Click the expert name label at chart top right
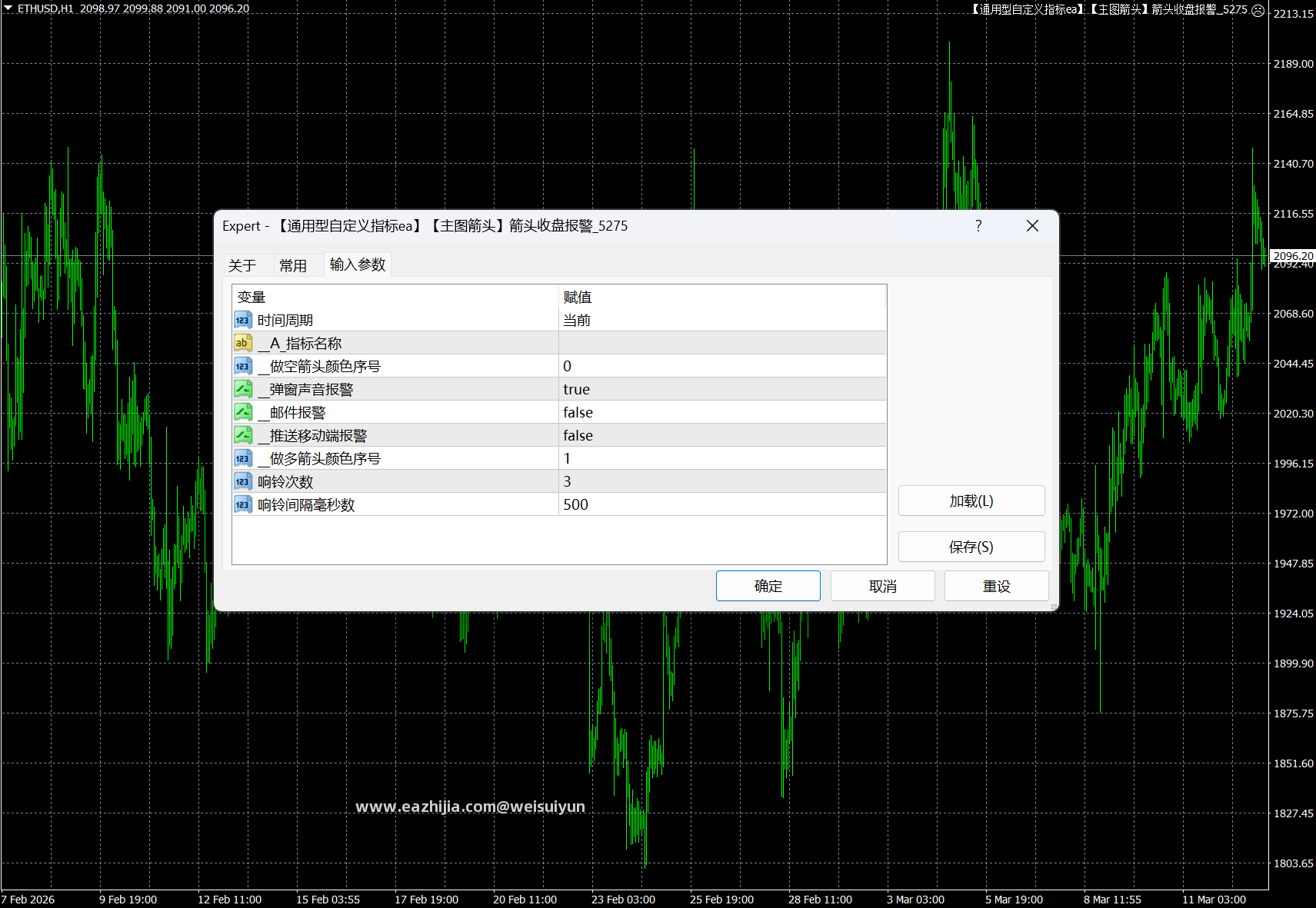Screen dimensions: 1316x908 click(1108, 9)
